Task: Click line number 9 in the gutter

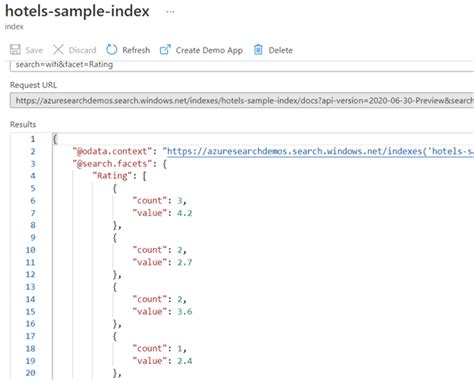Action: point(33,238)
